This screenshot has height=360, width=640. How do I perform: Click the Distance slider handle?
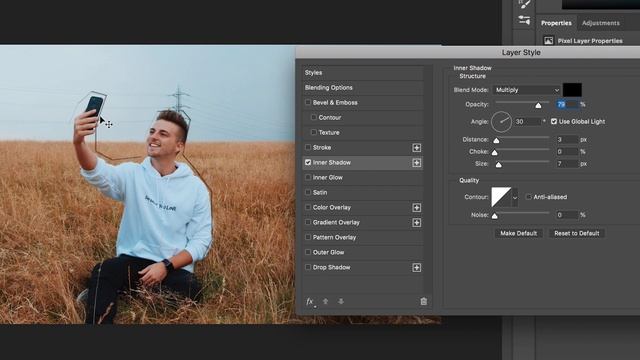496,140
